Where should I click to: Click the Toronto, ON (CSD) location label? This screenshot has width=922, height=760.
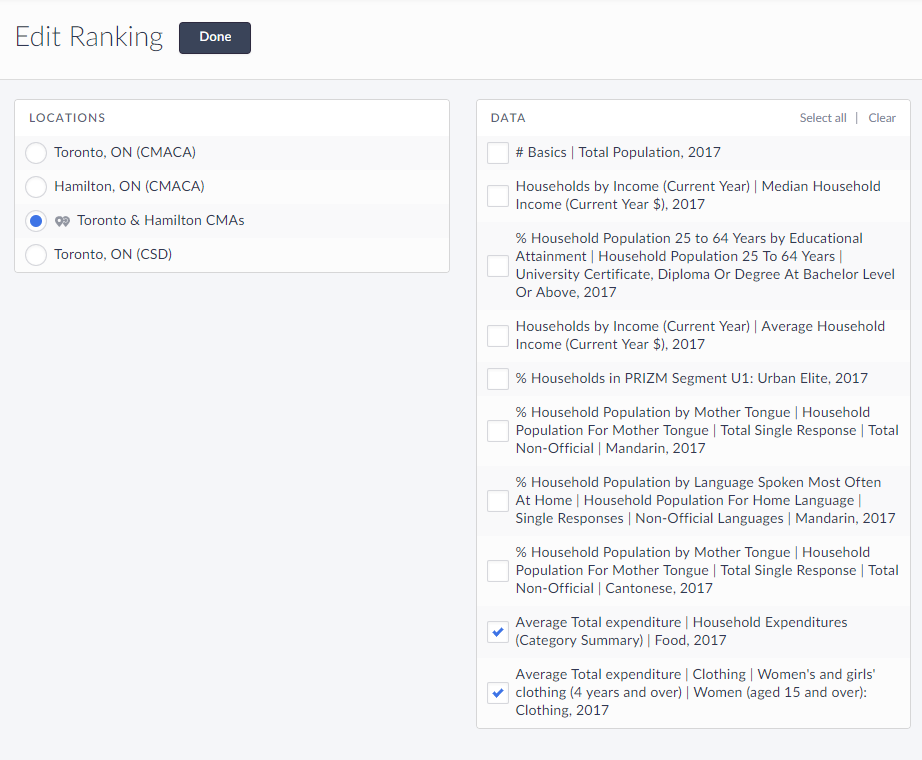[113, 255]
